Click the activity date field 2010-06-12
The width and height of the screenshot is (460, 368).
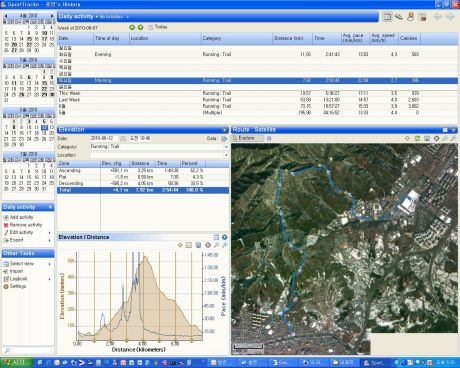105,138
